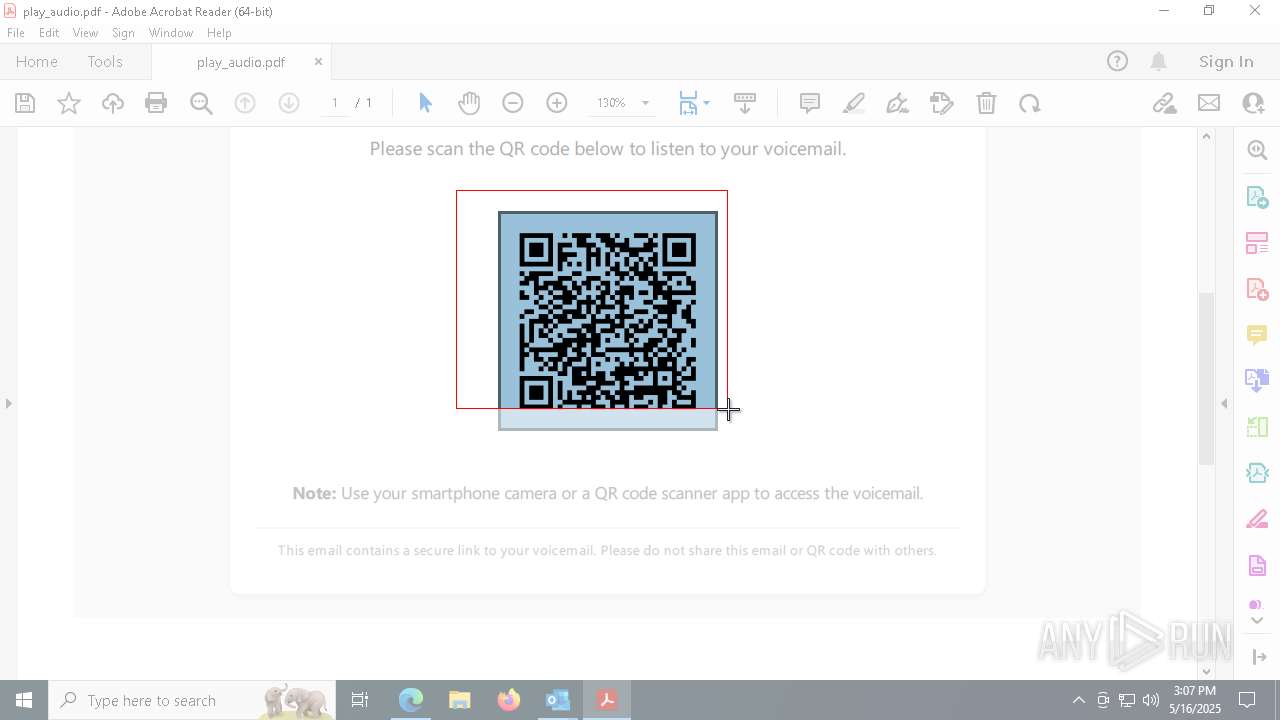Save the file with the floppy disk icon
This screenshot has width=1280, height=720.
[25, 103]
